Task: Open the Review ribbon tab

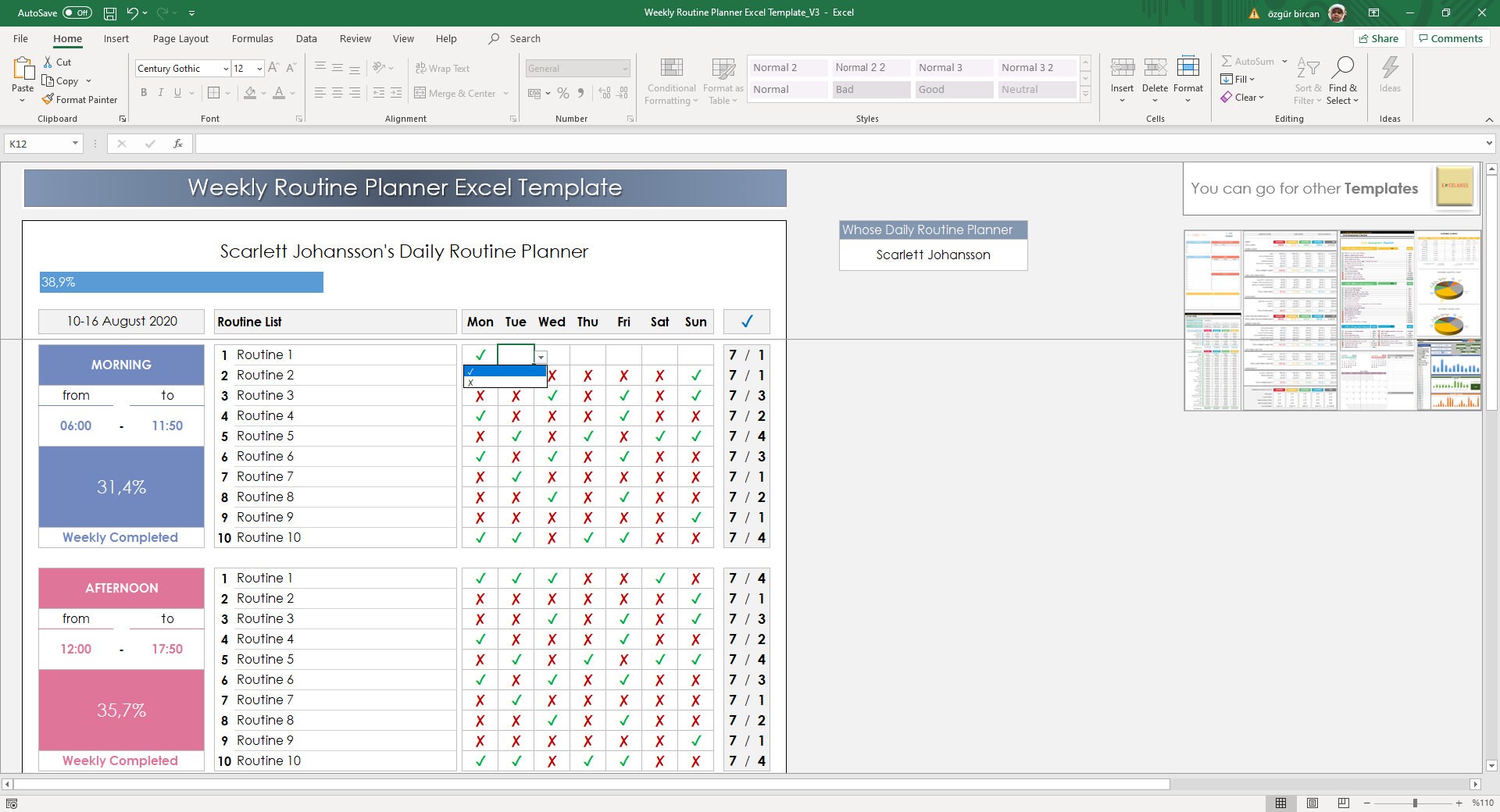Action: [355, 38]
